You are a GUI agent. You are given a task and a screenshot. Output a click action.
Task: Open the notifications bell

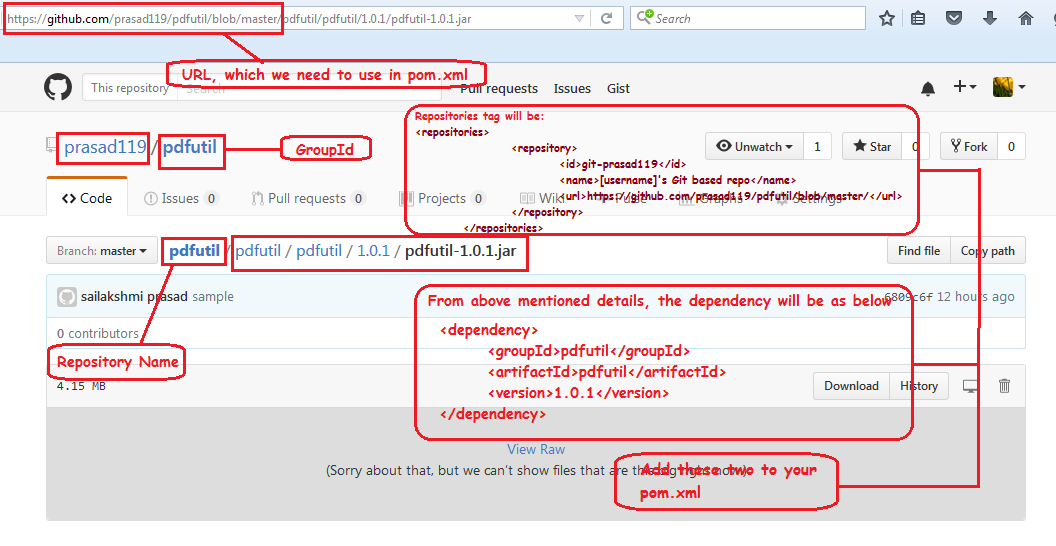928,88
